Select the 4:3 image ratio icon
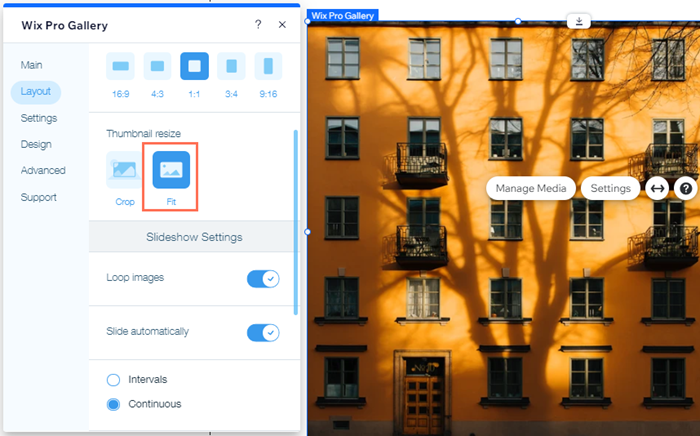700x436 pixels. [x=157, y=66]
